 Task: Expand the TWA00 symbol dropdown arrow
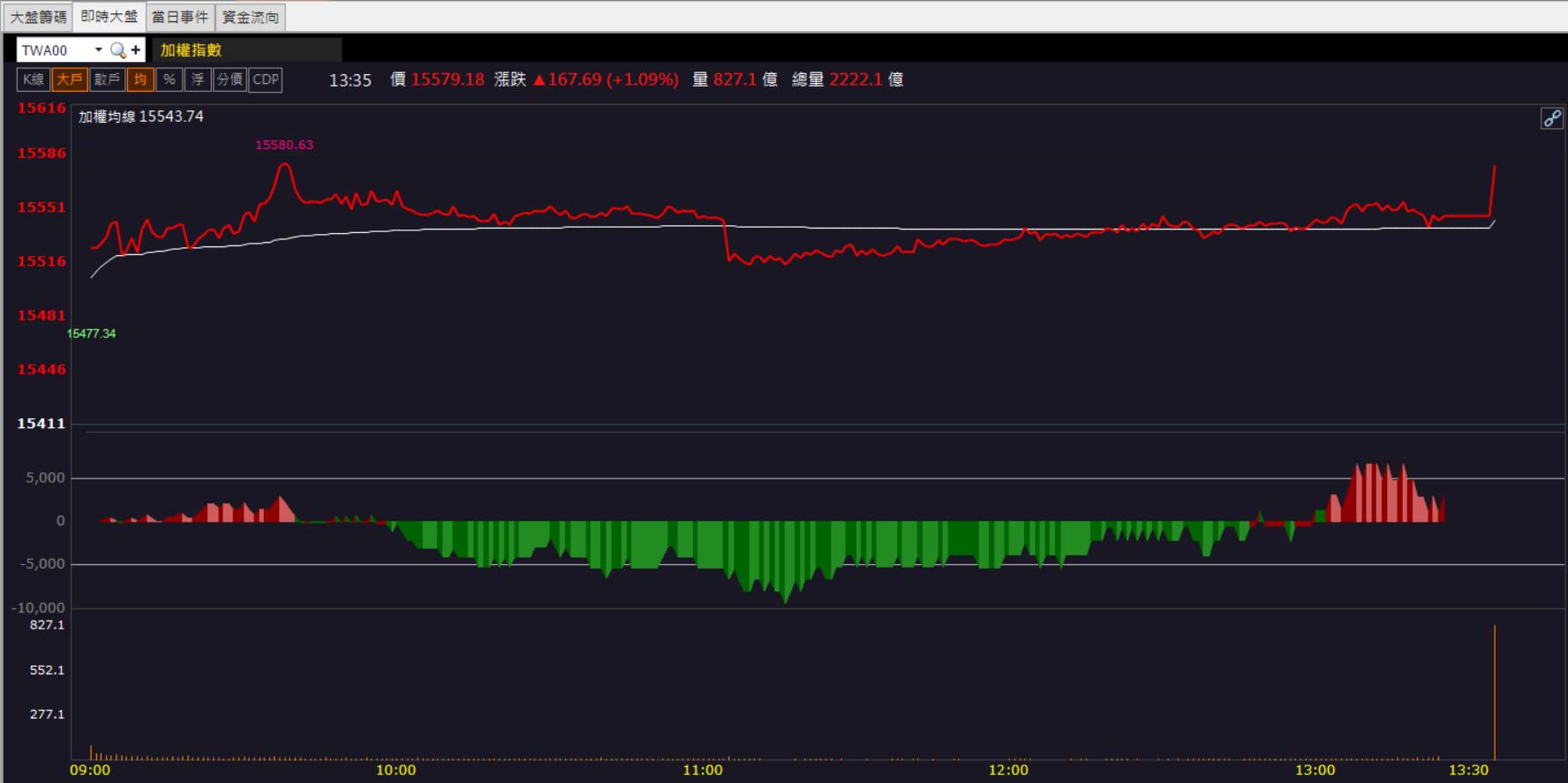[x=99, y=50]
